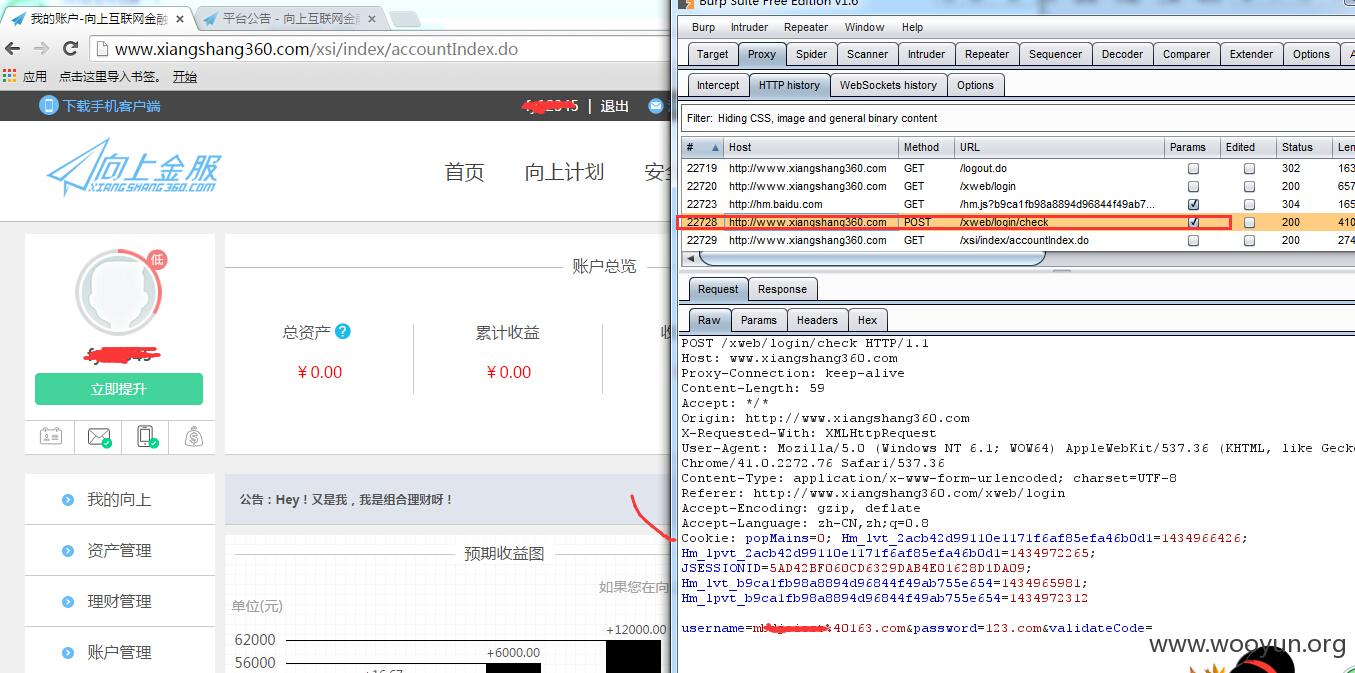Click the browser back arrow

(x=14, y=48)
